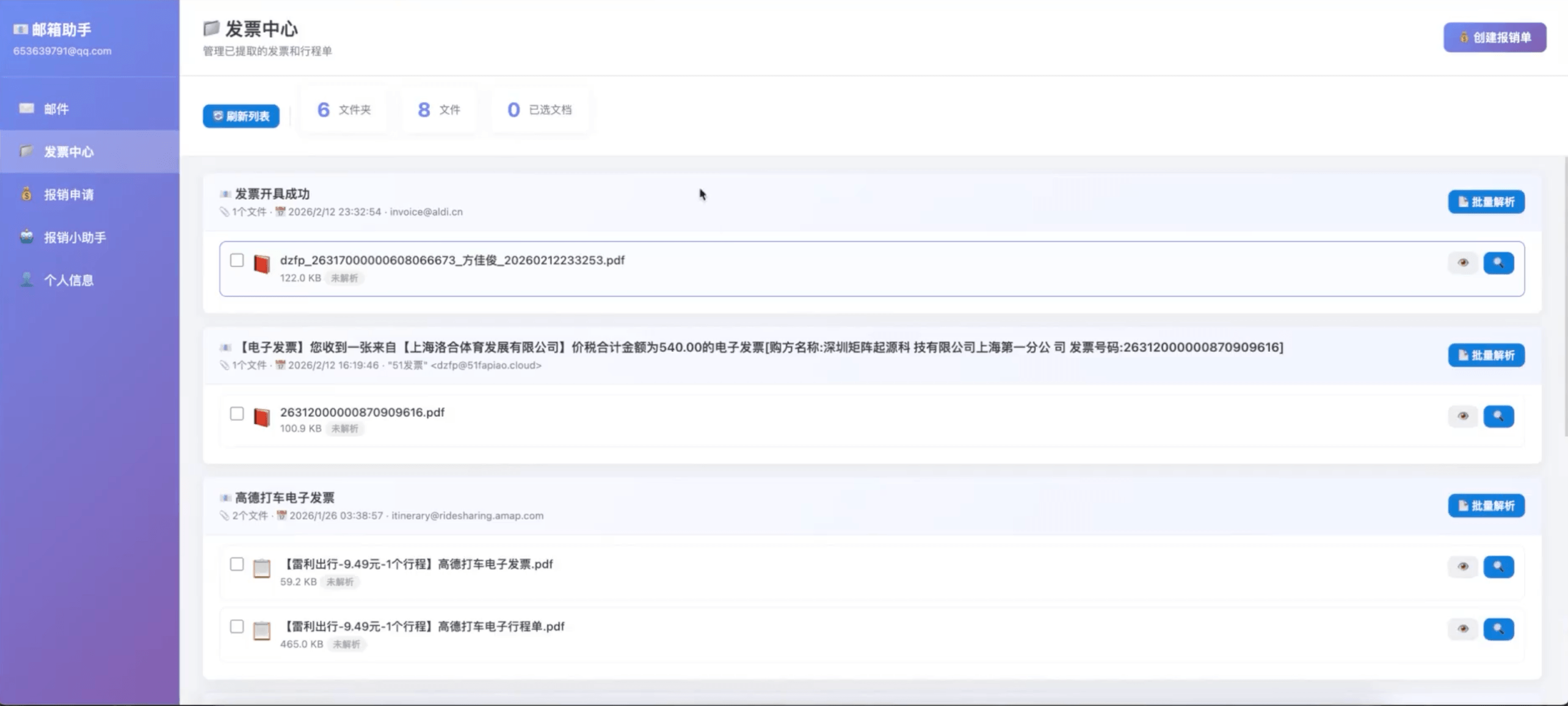
Task: Parse 高德打车电子行程单.pdf using the magnifier icon
Action: point(1499,628)
